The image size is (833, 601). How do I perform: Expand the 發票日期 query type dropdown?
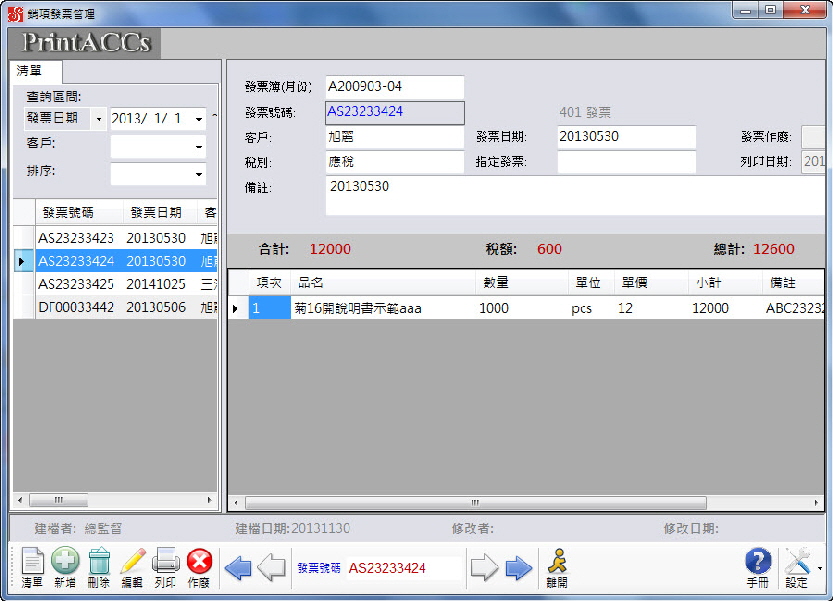[98, 119]
